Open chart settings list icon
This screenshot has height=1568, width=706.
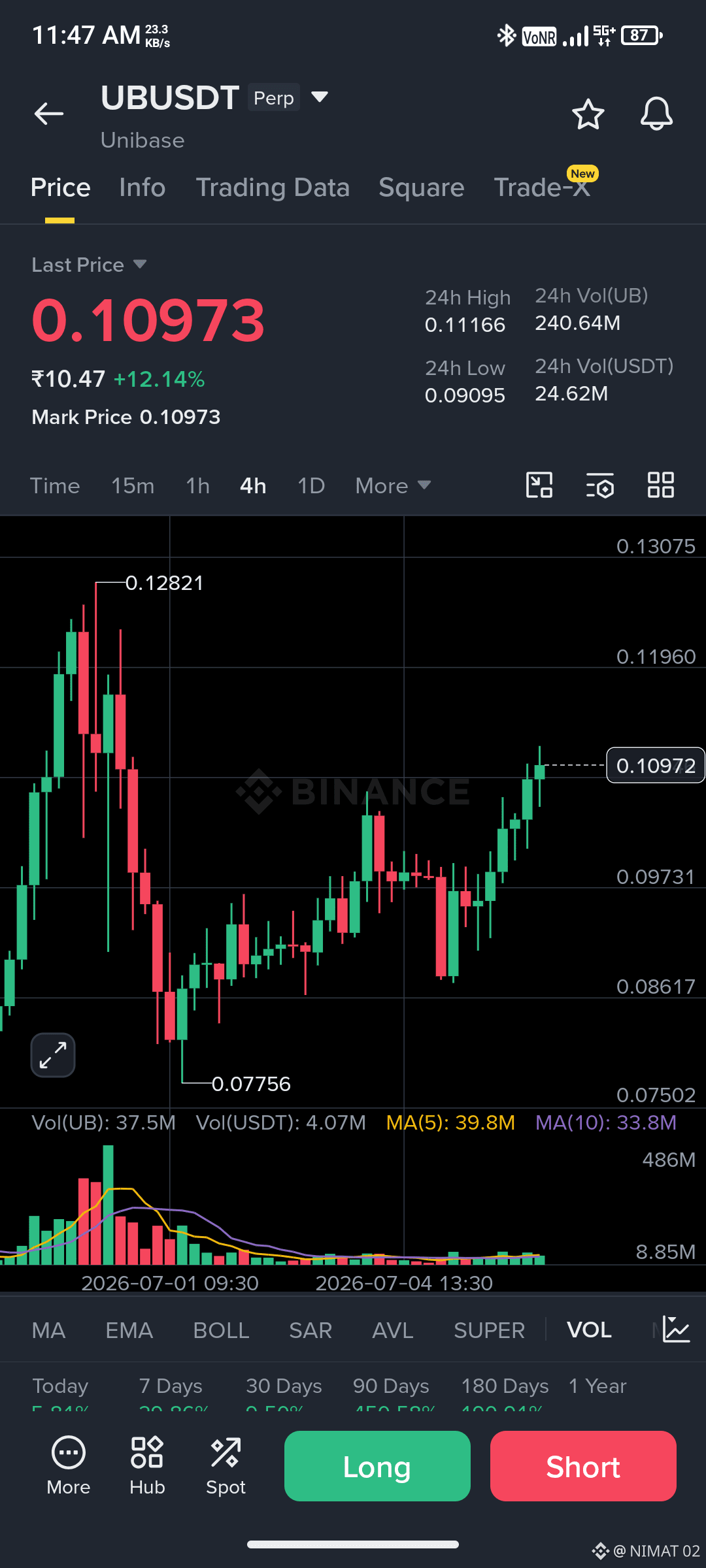[600, 485]
